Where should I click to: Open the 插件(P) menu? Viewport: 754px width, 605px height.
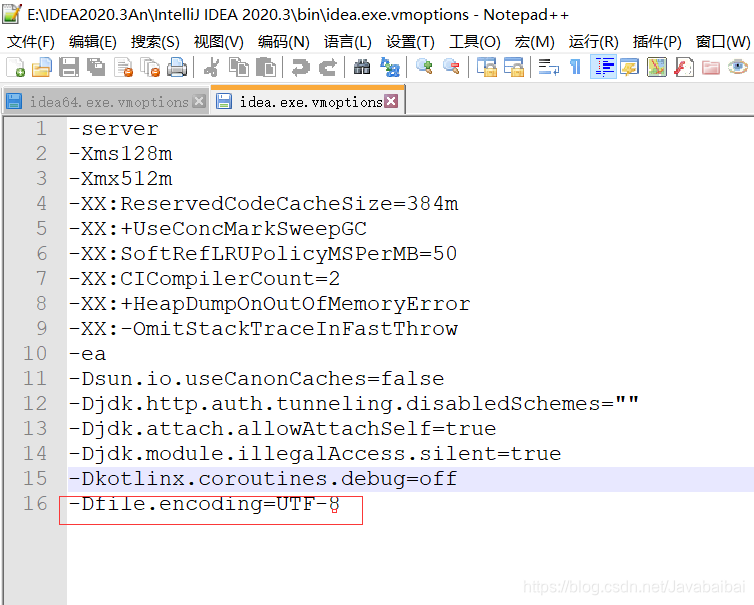pyautogui.click(x=657, y=42)
